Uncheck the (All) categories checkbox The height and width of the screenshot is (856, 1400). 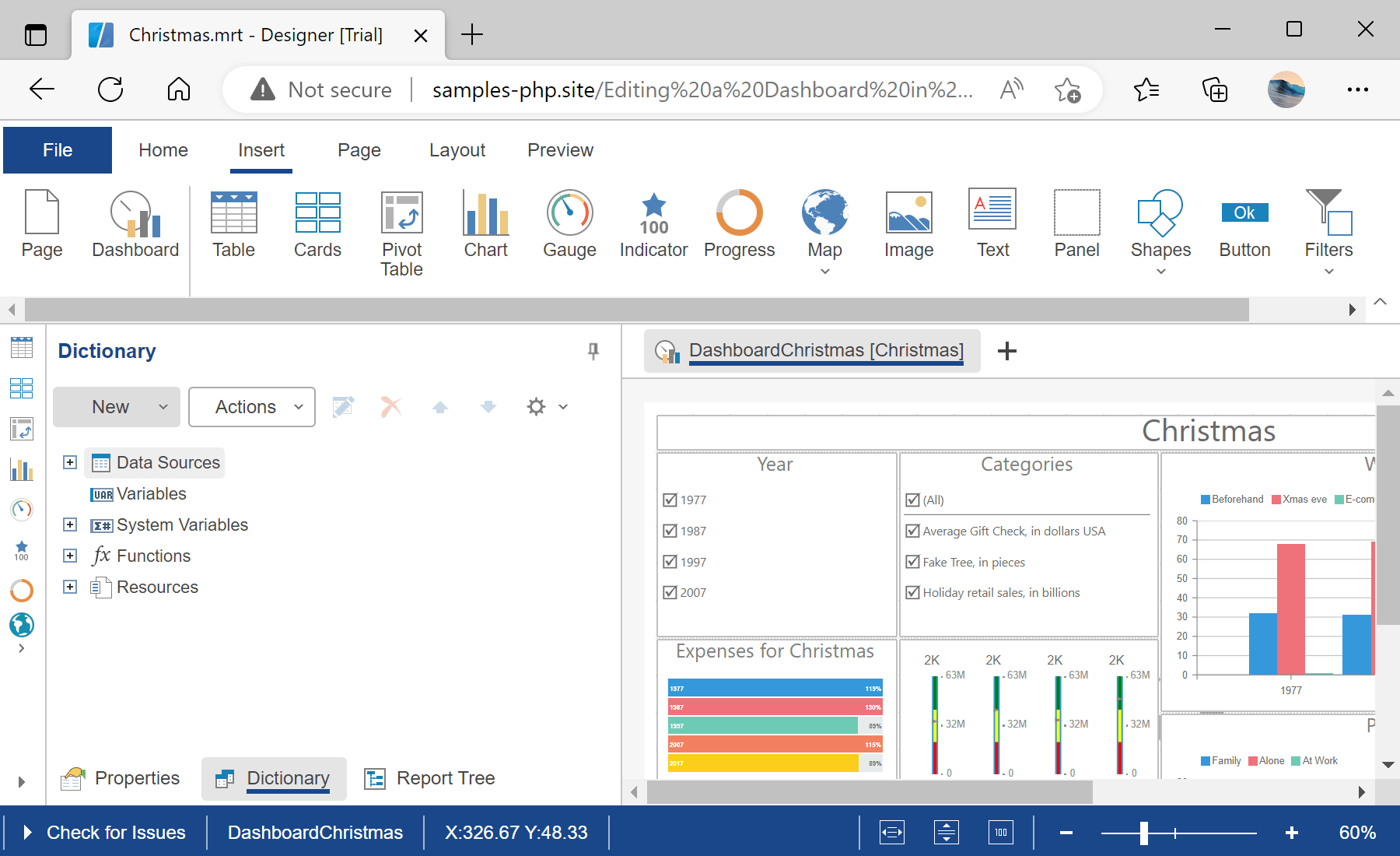point(912,500)
